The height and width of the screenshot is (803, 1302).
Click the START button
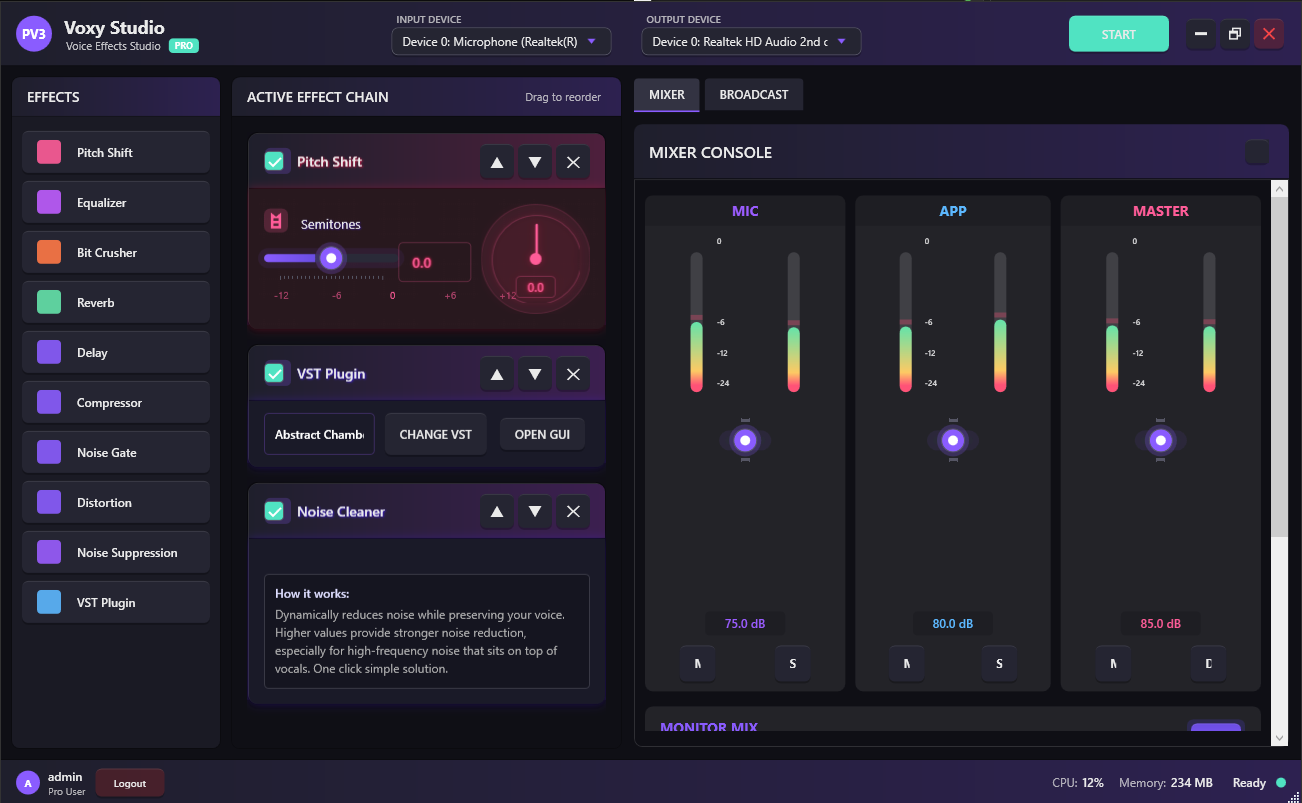point(1119,34)
